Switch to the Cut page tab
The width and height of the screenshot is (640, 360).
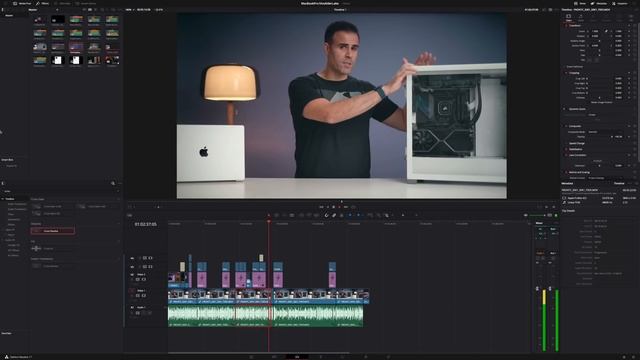(x=274, y=357)
